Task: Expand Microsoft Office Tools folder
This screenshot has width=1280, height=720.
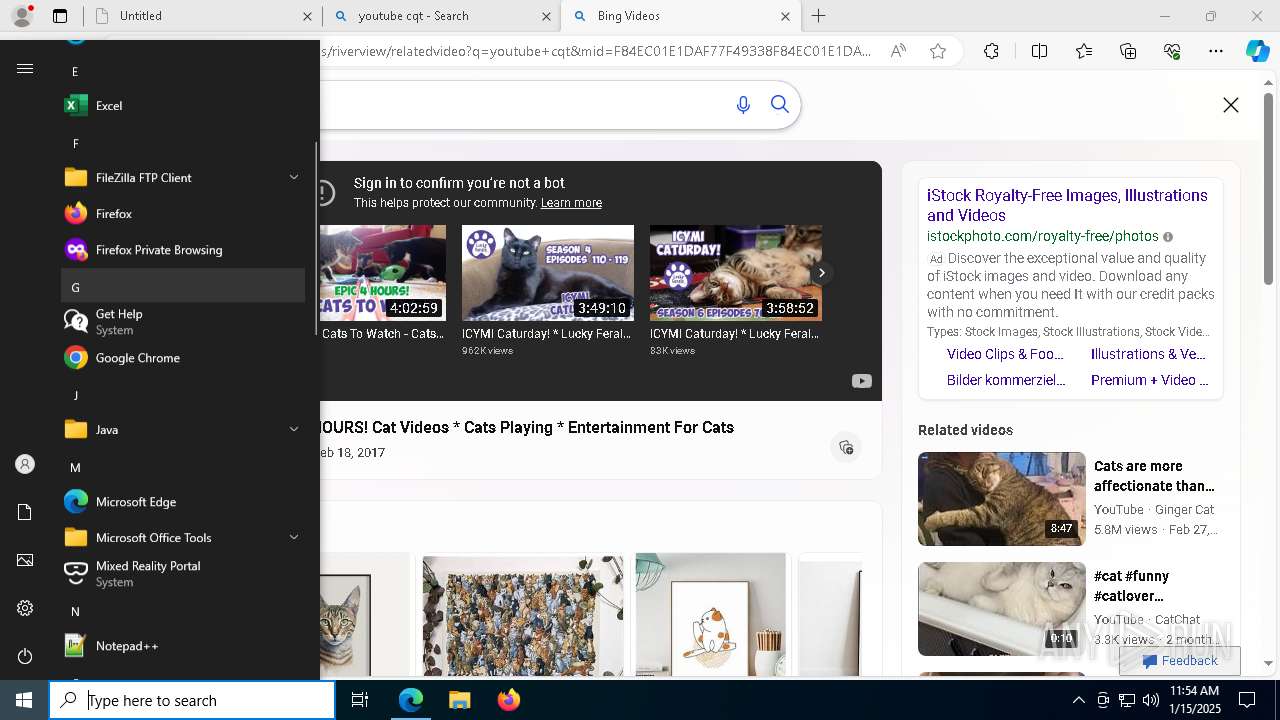Action: 294,537
